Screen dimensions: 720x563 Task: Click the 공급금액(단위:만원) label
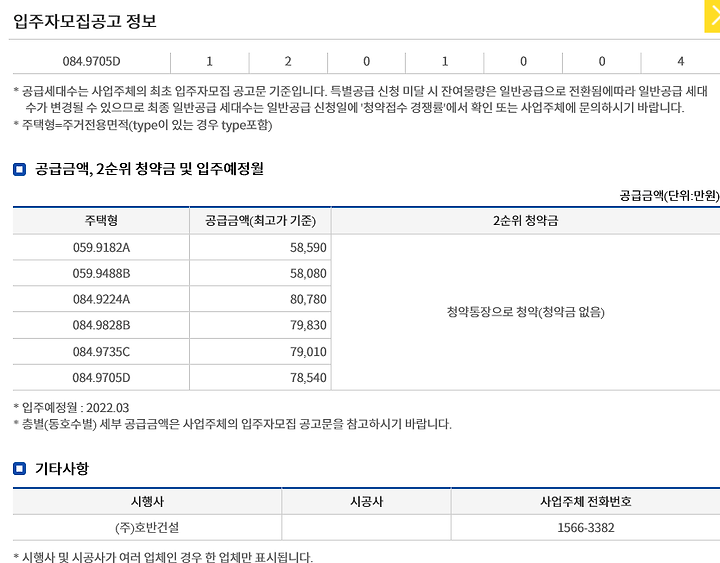click(669, 196)
